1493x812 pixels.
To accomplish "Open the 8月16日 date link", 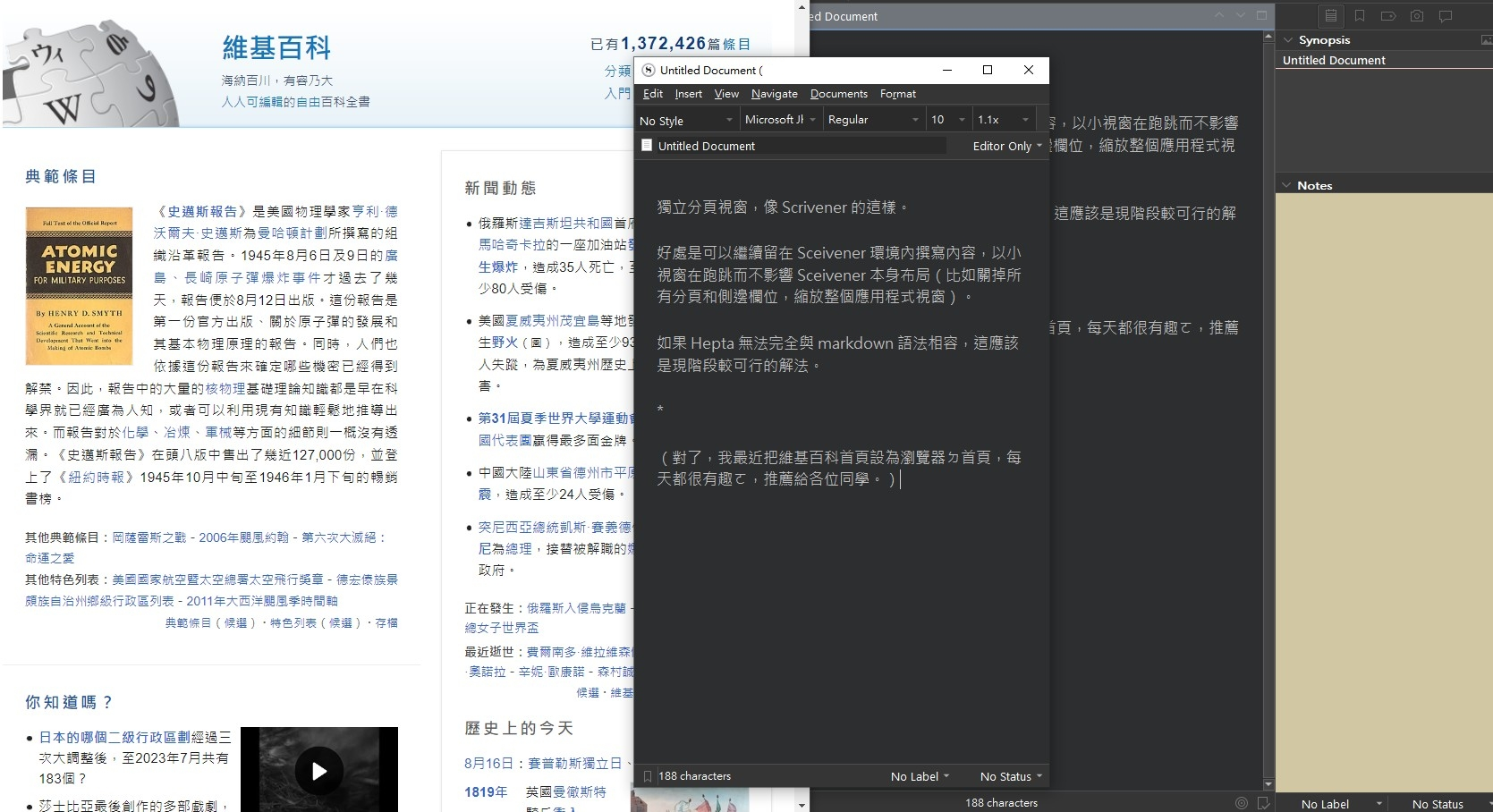I will [488, 763].
